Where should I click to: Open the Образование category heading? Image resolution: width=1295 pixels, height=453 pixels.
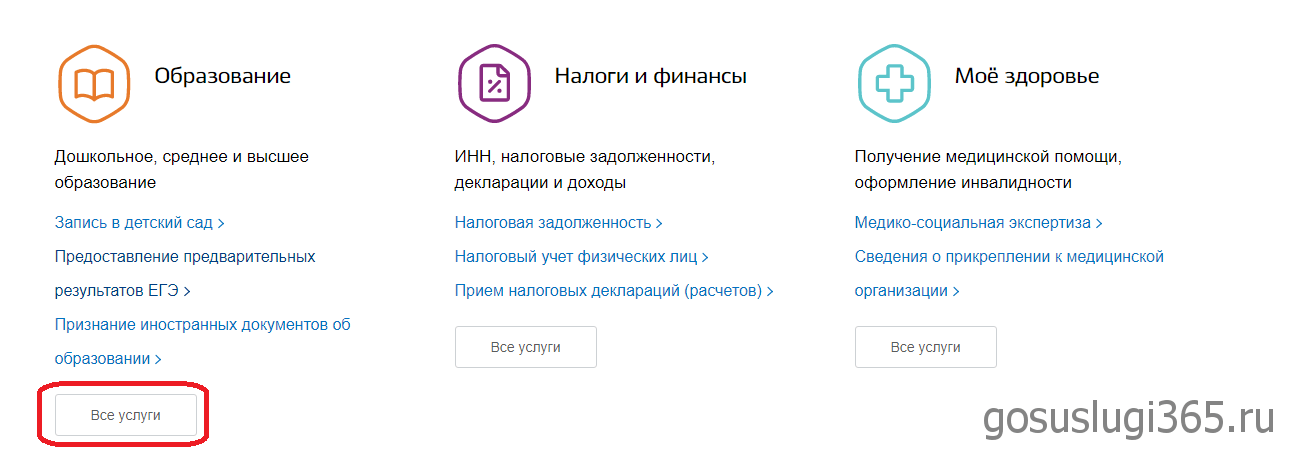pos(222,76)
